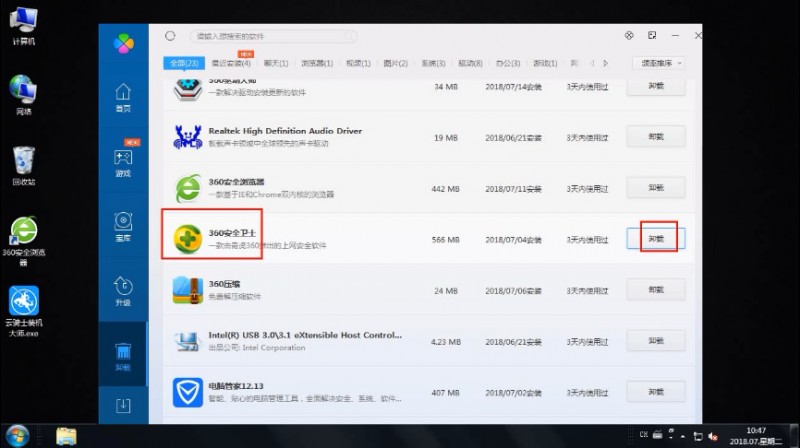Switch to the 驱动(8) tab
The width and height of the screenshot is (800, 448).
tap(470, 63)
